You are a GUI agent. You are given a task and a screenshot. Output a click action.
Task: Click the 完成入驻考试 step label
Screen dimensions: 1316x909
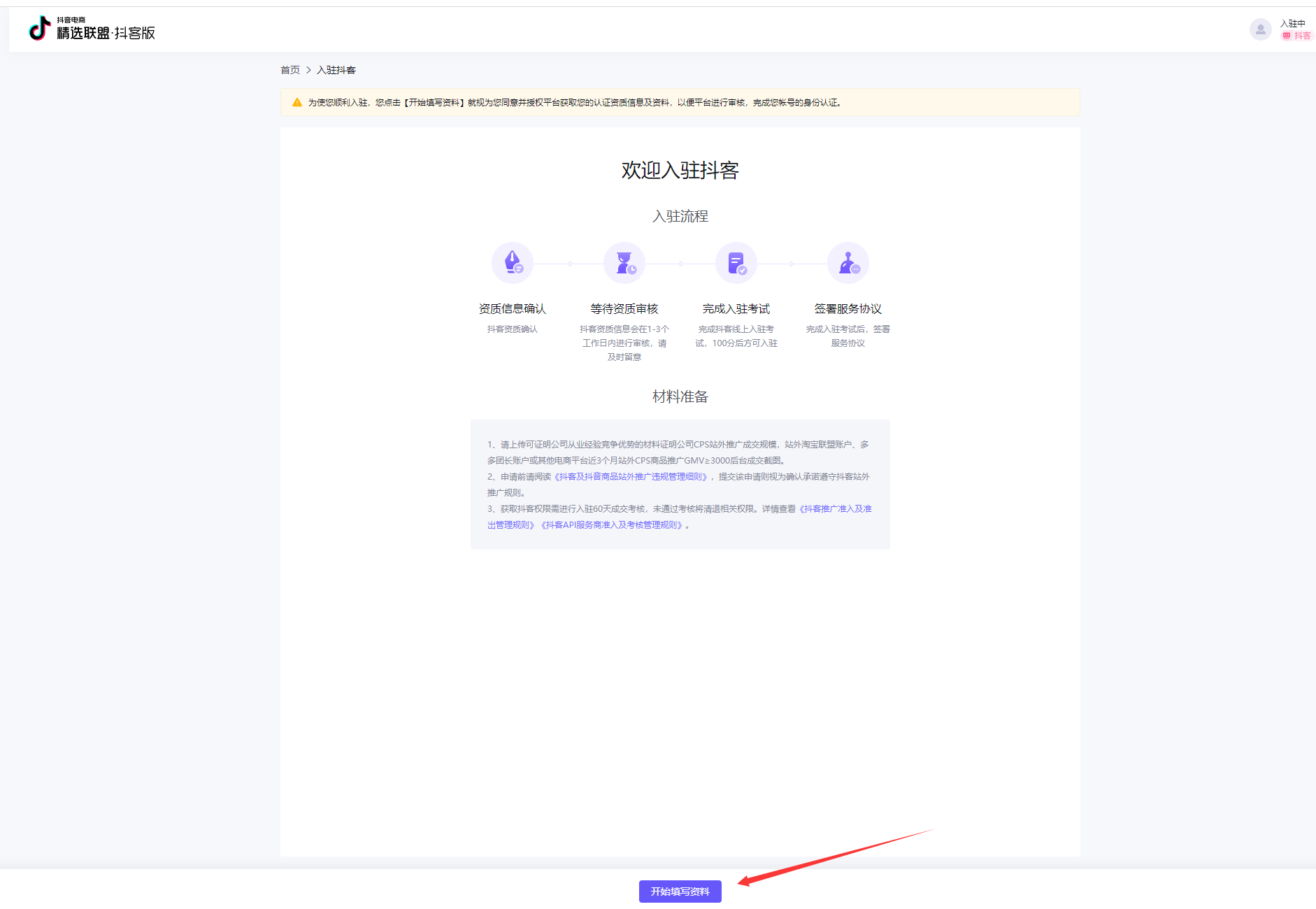coord(736,309)
